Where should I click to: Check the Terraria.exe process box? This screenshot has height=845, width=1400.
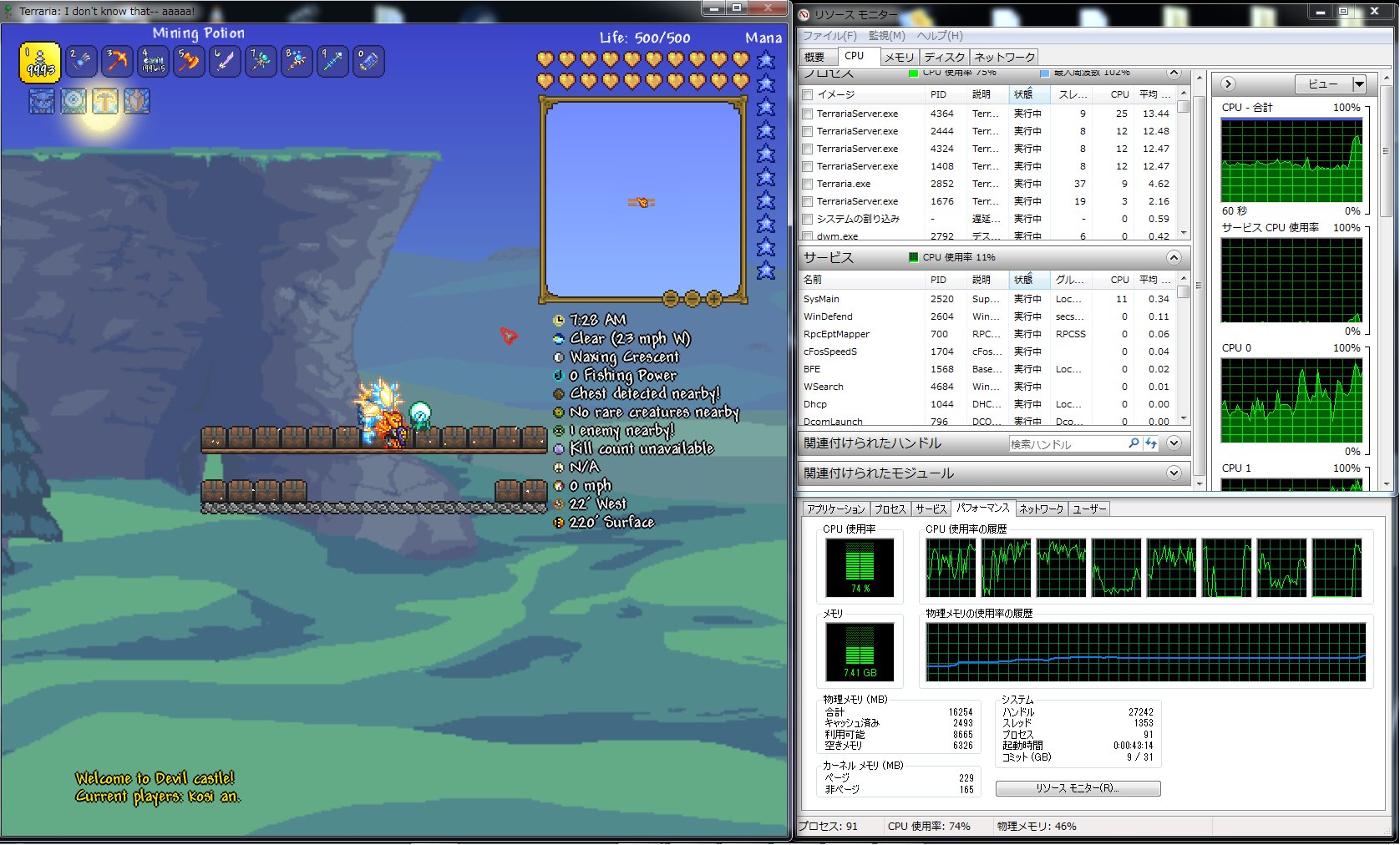coord(808,184)
